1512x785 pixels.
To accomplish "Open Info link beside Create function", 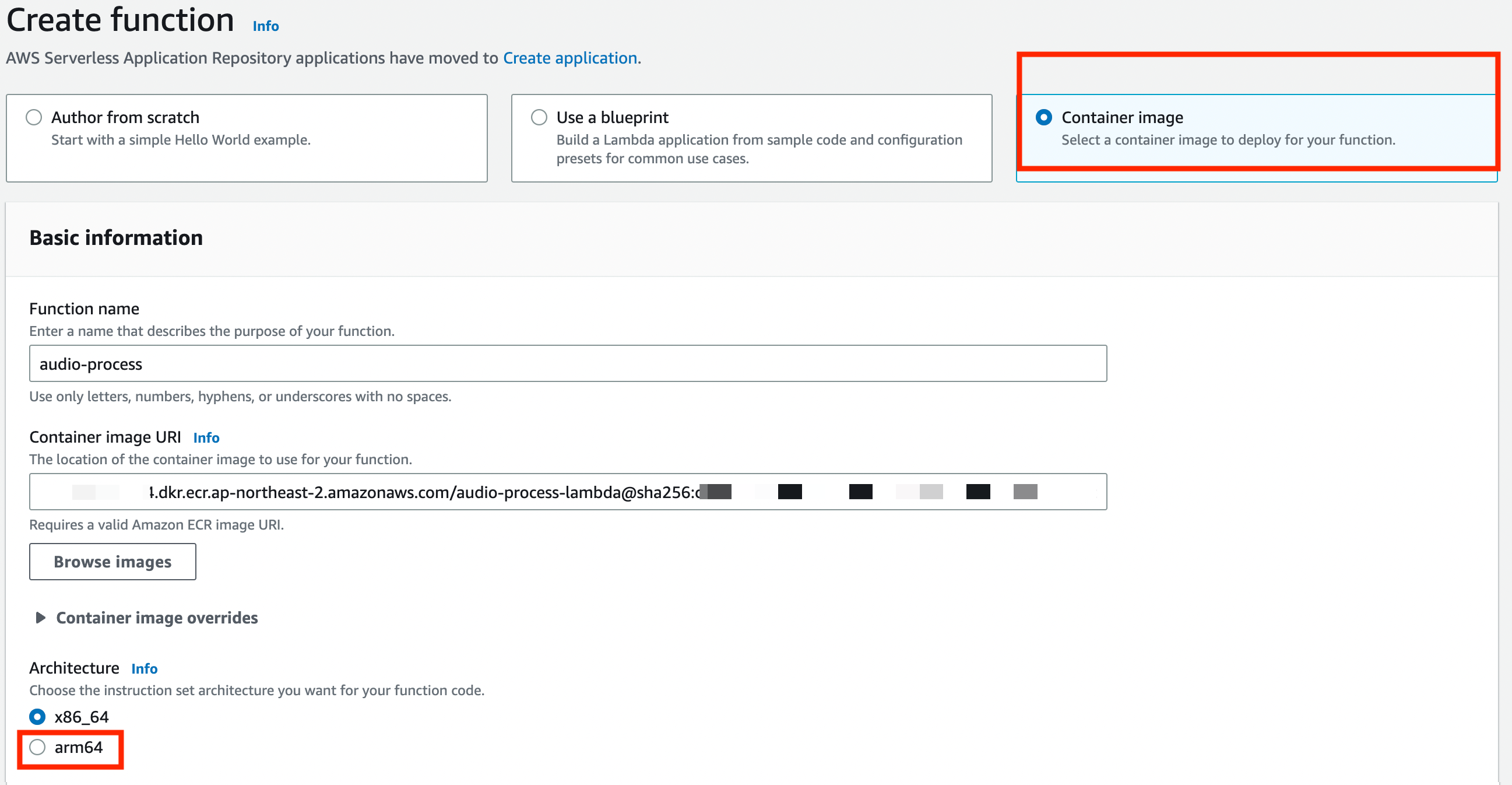I will (265, 26).
